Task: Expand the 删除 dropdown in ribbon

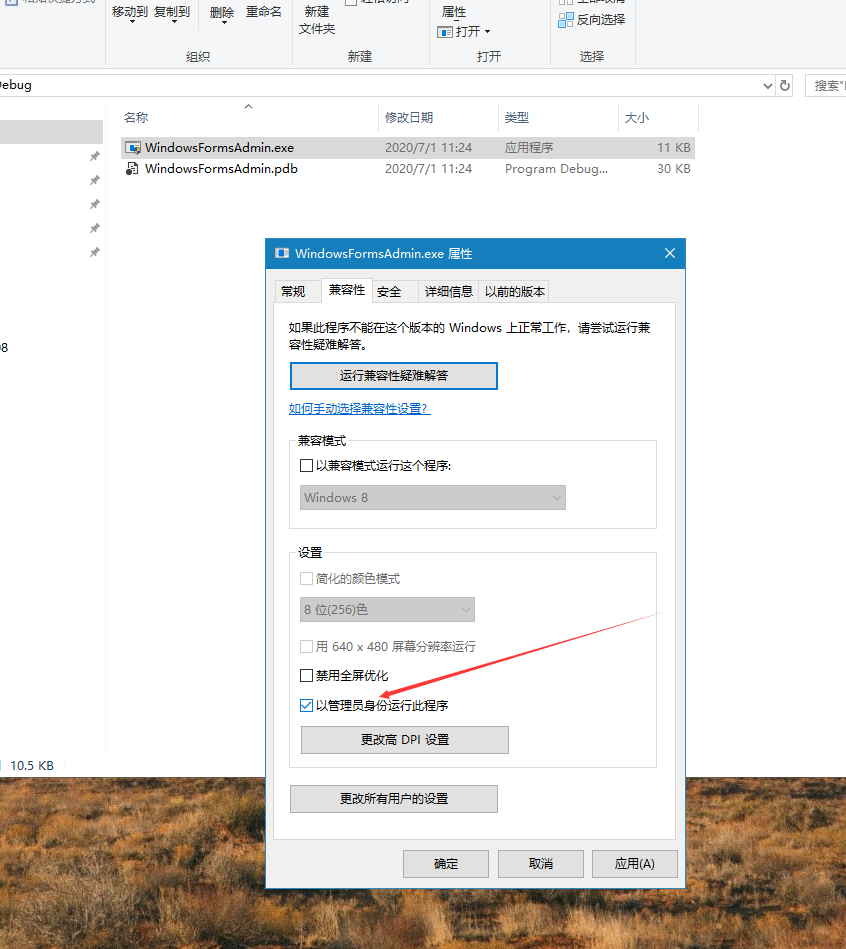Action: 224,22
